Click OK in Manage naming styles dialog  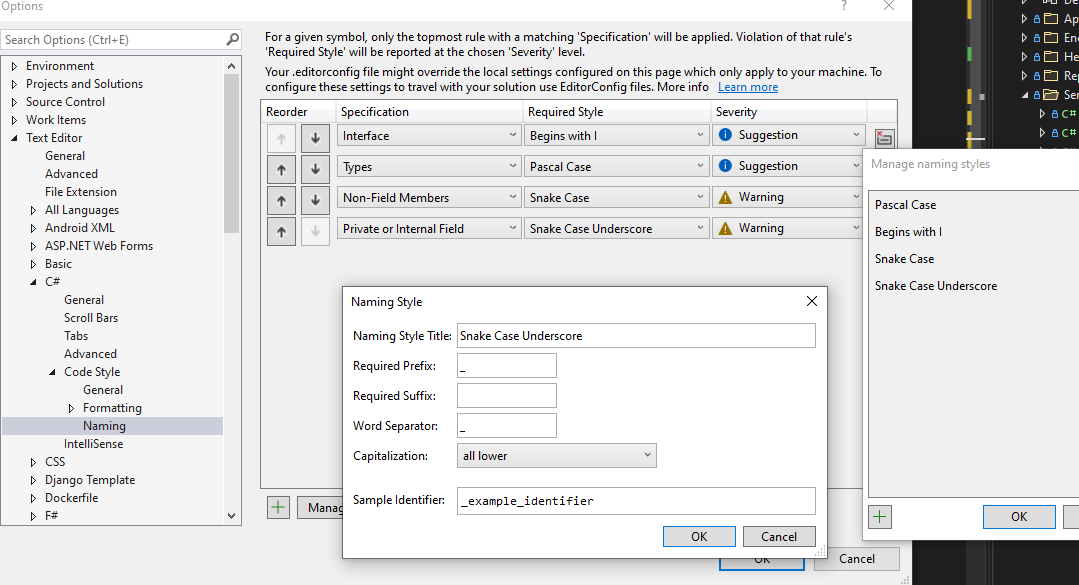[1019, 517]
